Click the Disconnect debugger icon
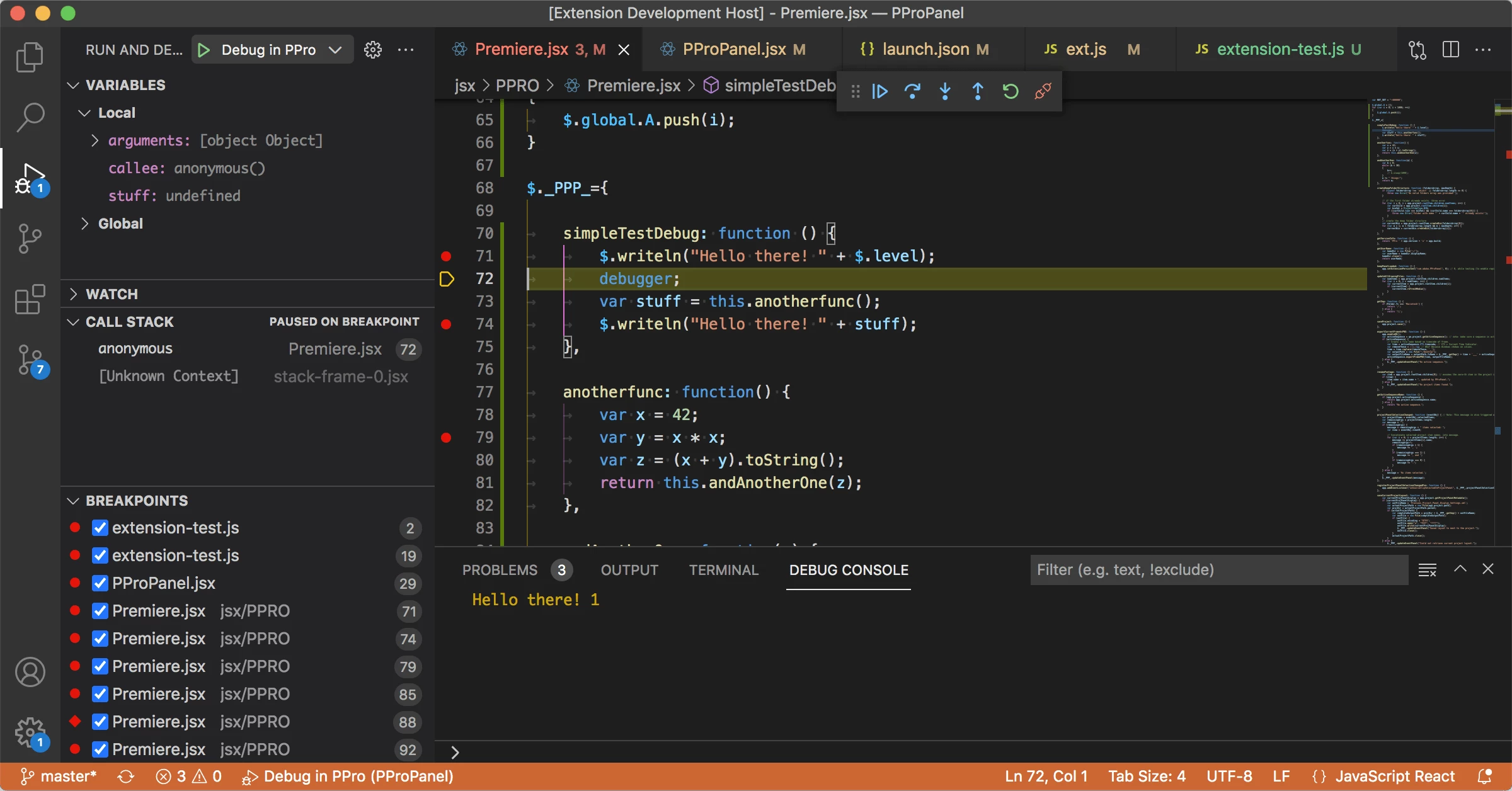The height and width of the screenshot is (791, 1512). pos(1043,92)
